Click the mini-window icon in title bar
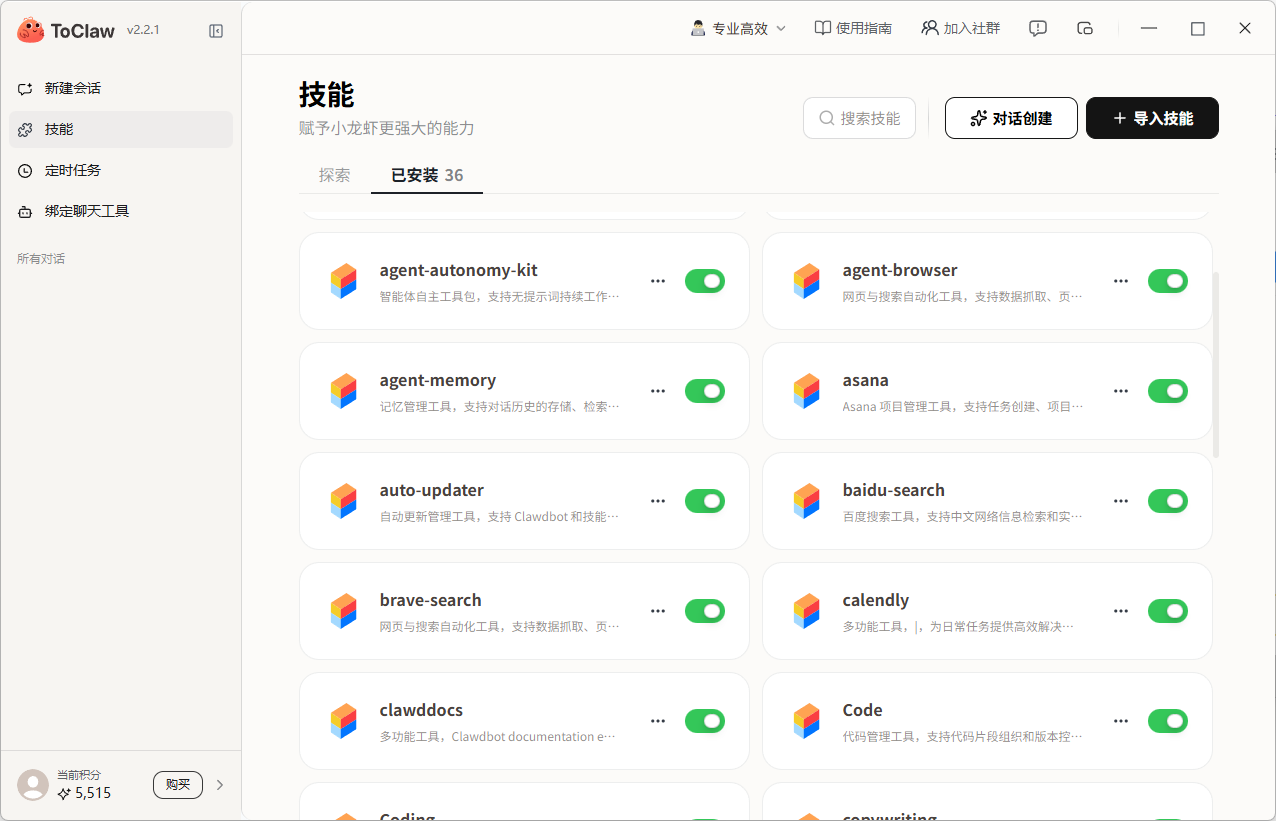1276x821 pixels. pyautogui.click(x=1085, y=28)
